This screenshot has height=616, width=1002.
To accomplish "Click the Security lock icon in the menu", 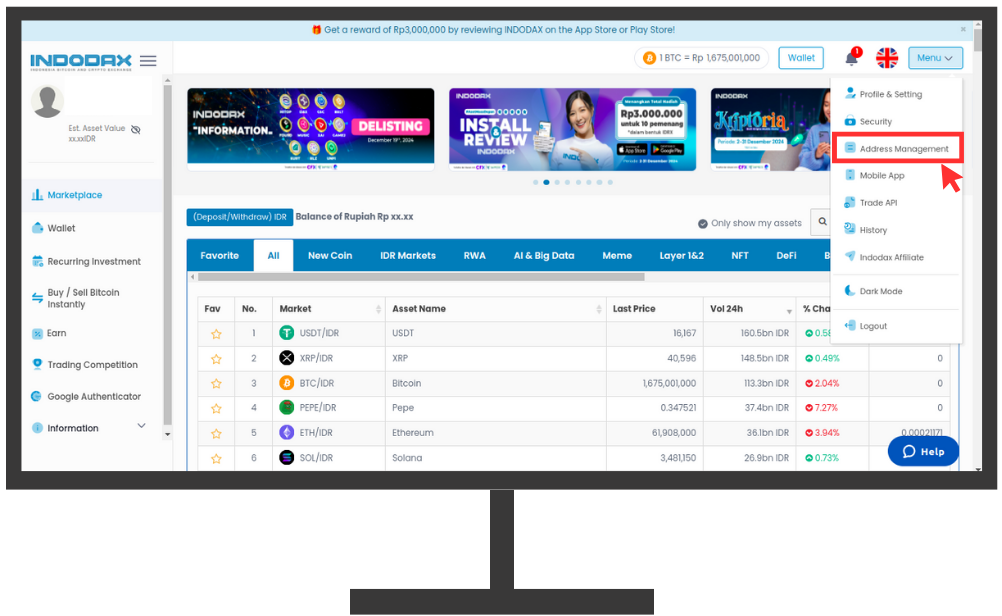I will pyautogui.click(x=850, y=121).
